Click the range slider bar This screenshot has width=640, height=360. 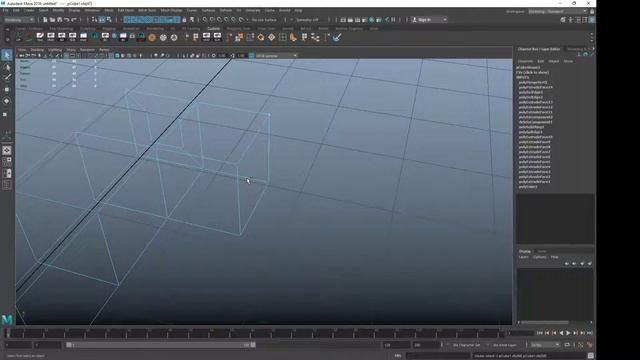pos(161,345)
